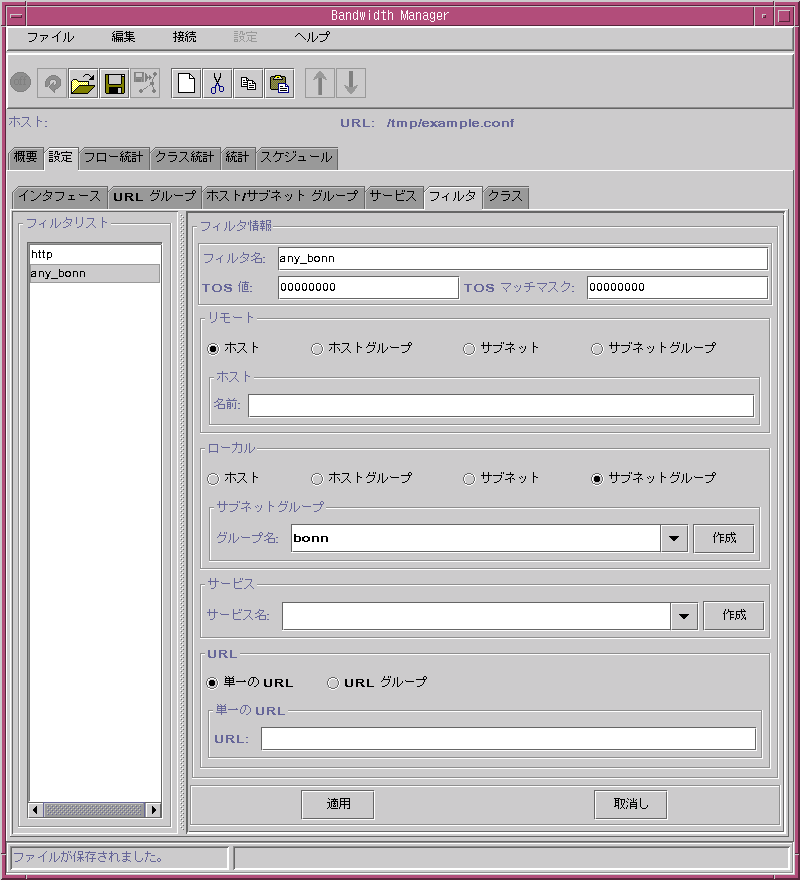
Task: Select the http filter in list
Action: (x=94, y=254)
